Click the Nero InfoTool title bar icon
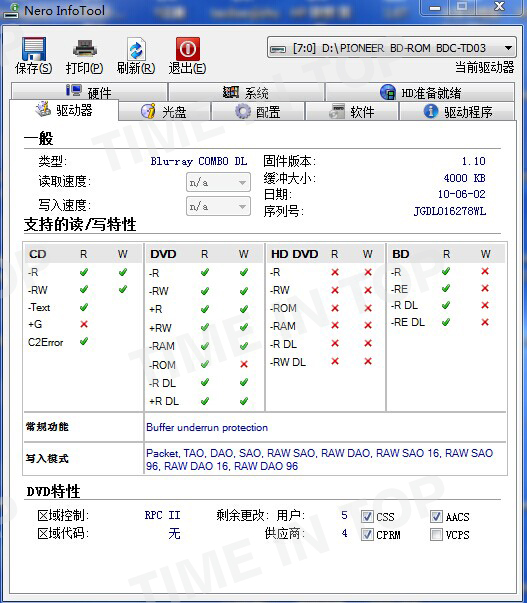The height and width of the screenshot is (603, 527). (x=12, y=10)
